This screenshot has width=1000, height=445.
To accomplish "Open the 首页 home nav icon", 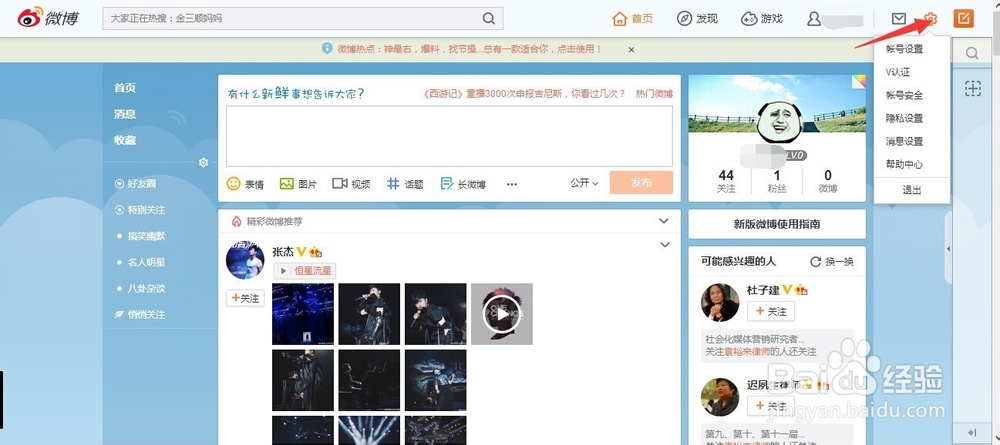I will (619, 18).
